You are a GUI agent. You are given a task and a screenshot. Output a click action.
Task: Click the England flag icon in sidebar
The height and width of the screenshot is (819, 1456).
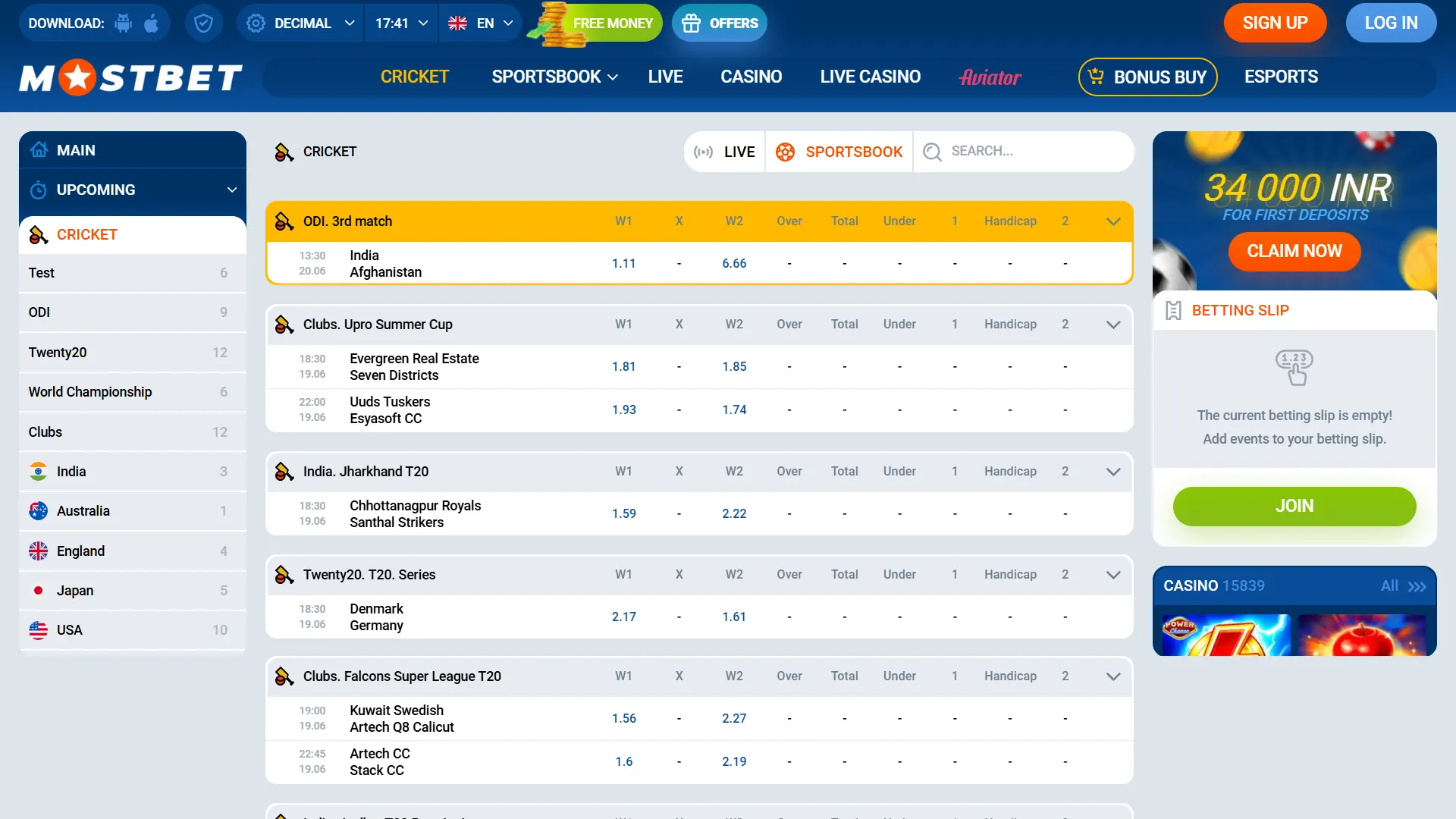pyautogui.click(x=38, y=551)
